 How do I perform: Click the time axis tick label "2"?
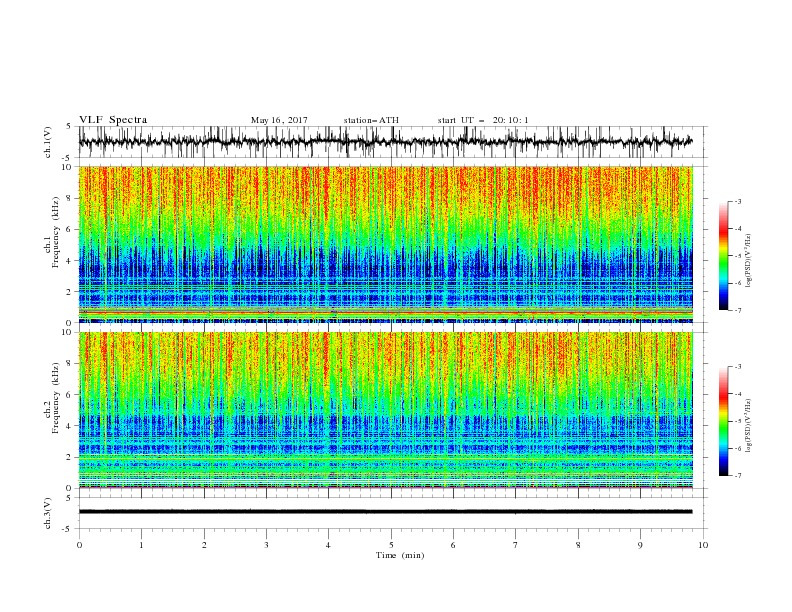point(204,545)
